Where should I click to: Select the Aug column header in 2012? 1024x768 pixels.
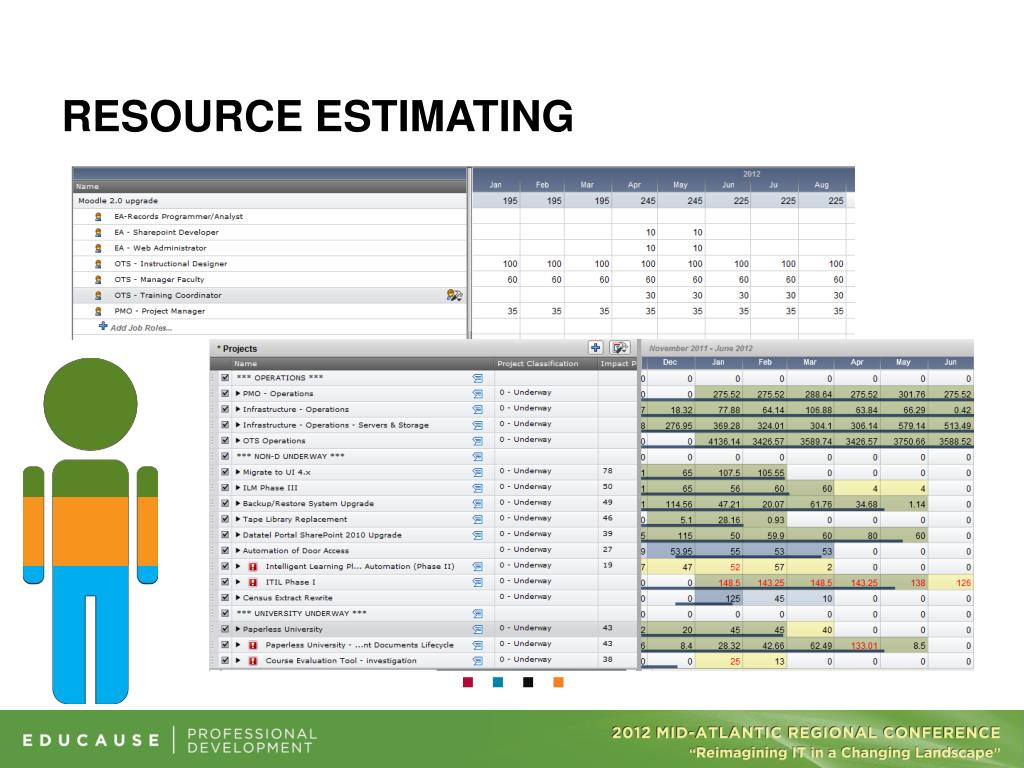point(821,185)
